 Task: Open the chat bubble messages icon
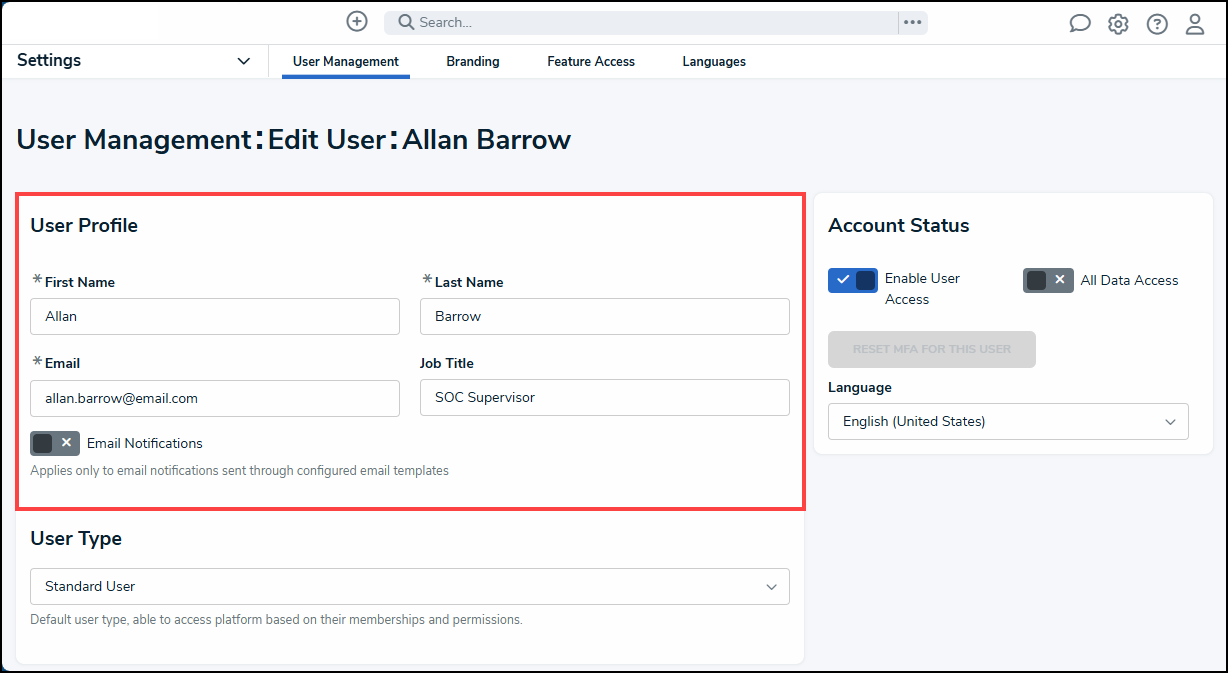click(1080, 24)
